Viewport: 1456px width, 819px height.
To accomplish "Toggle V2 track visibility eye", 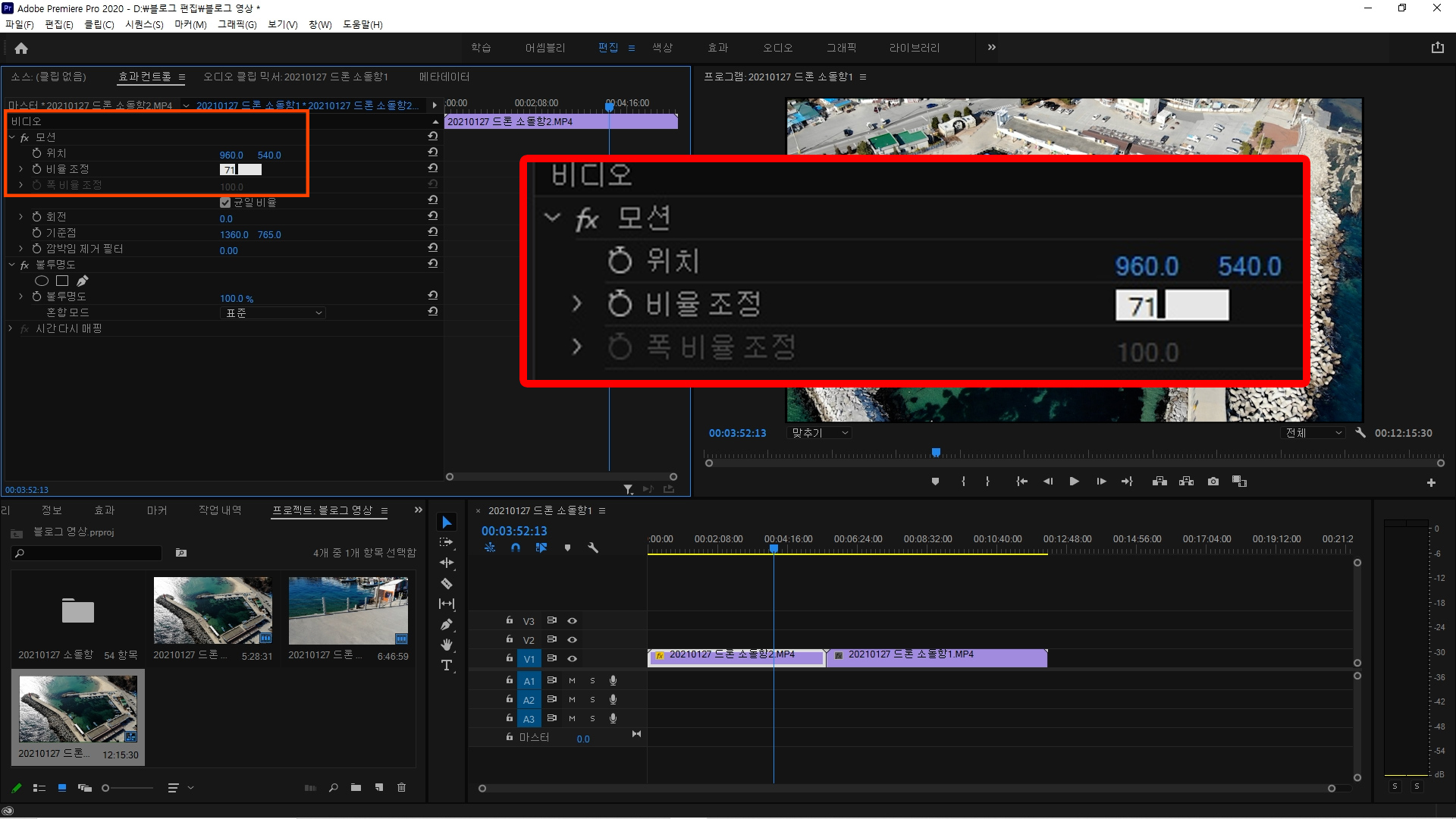I will [573, 640].
